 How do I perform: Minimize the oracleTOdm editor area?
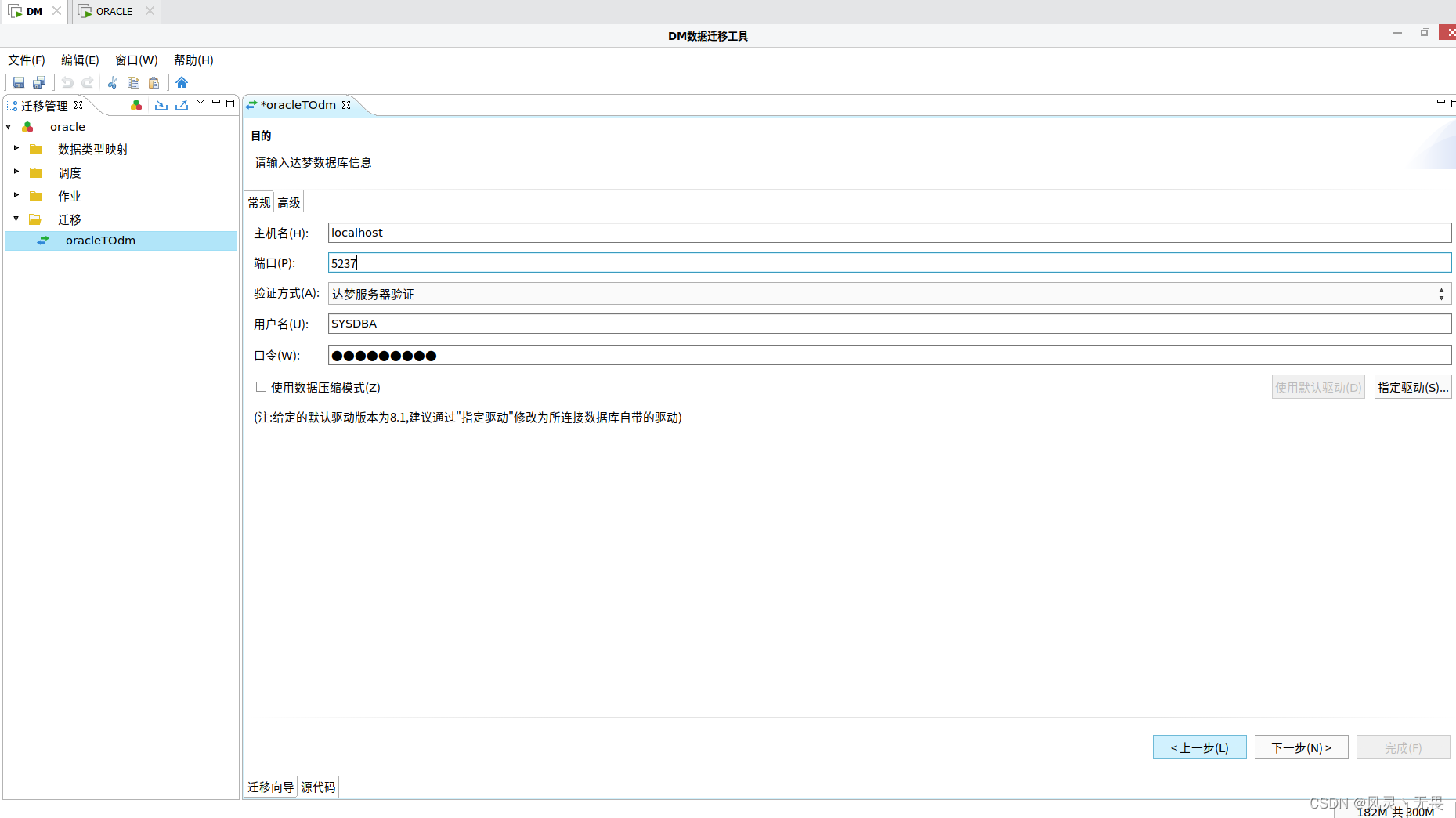tap(1440, 102)
